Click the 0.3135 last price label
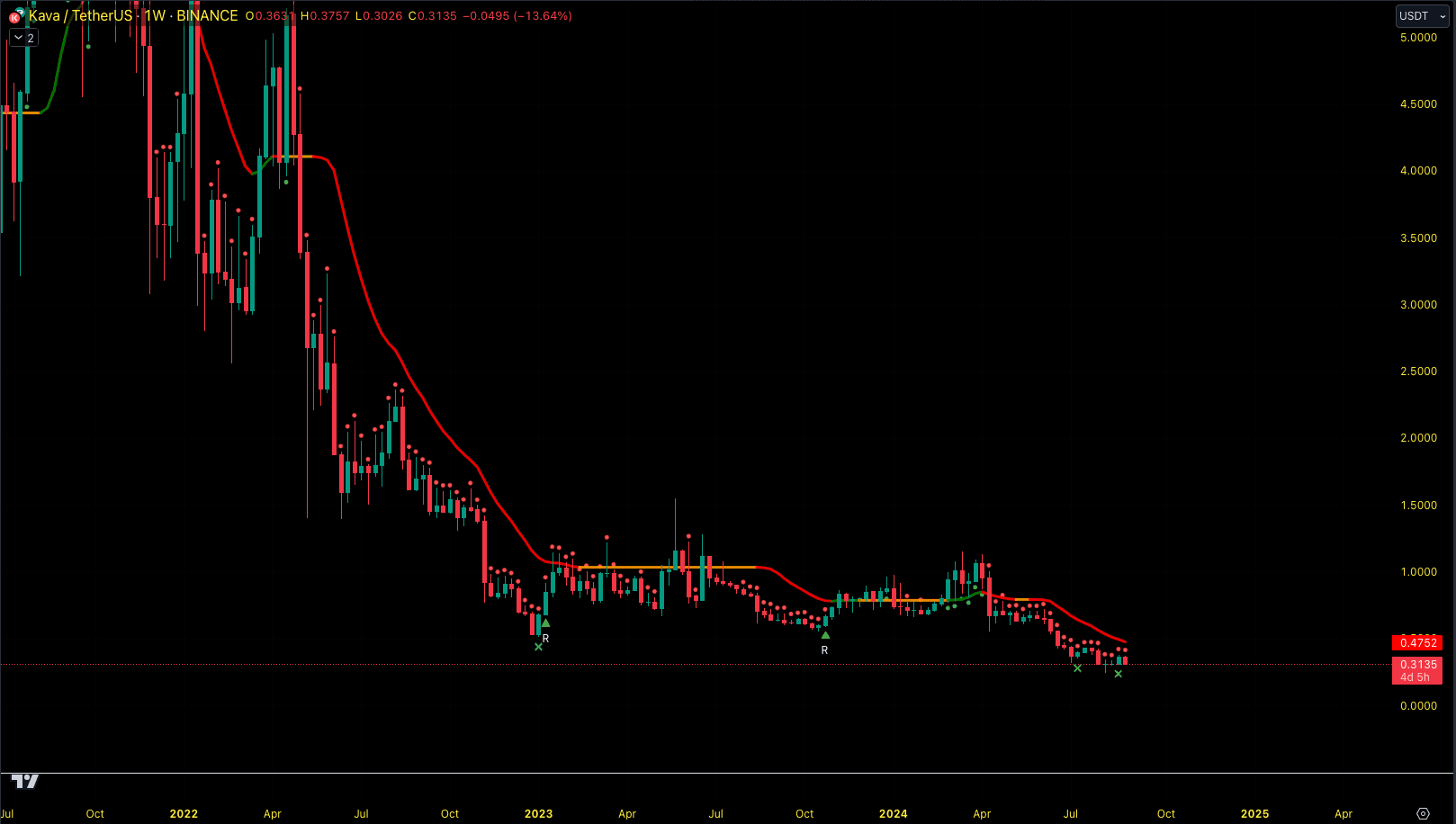This screenshot has width=1456, height=824. [1417, 665]
